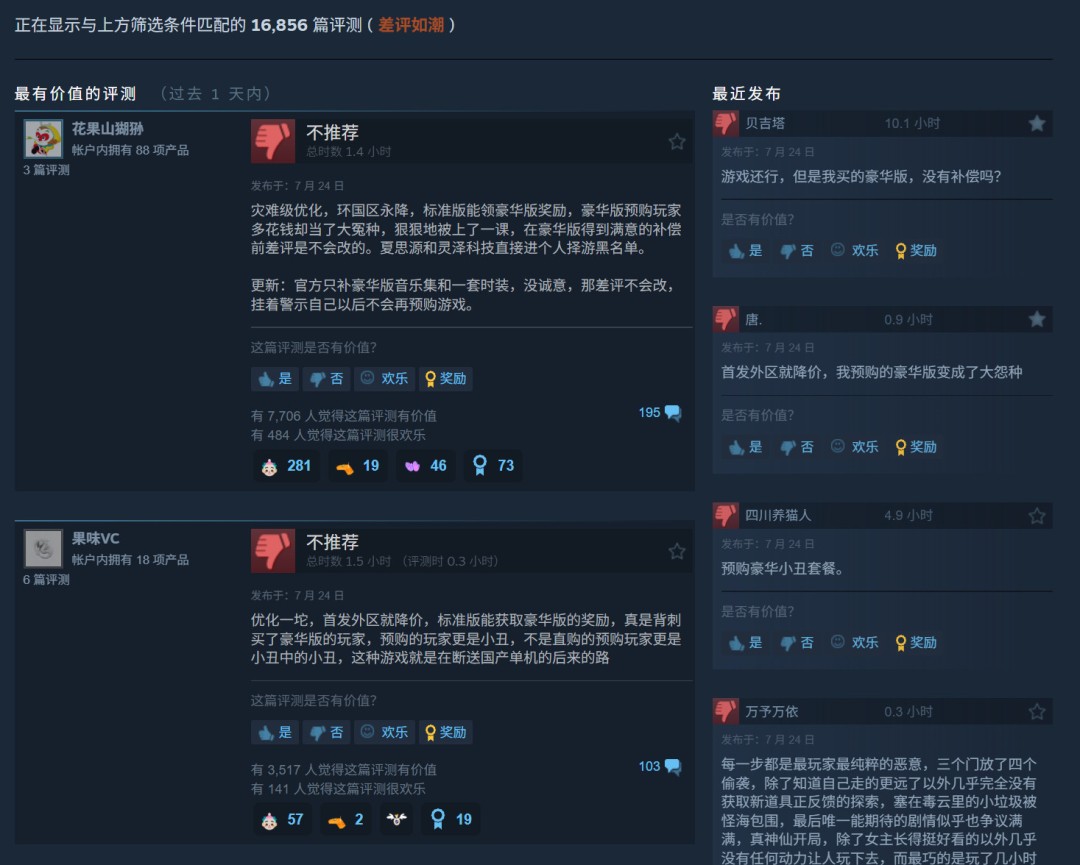Open 果味VC's profile name link
This screenshot has height=865, width=1080.
coord(95,539)
